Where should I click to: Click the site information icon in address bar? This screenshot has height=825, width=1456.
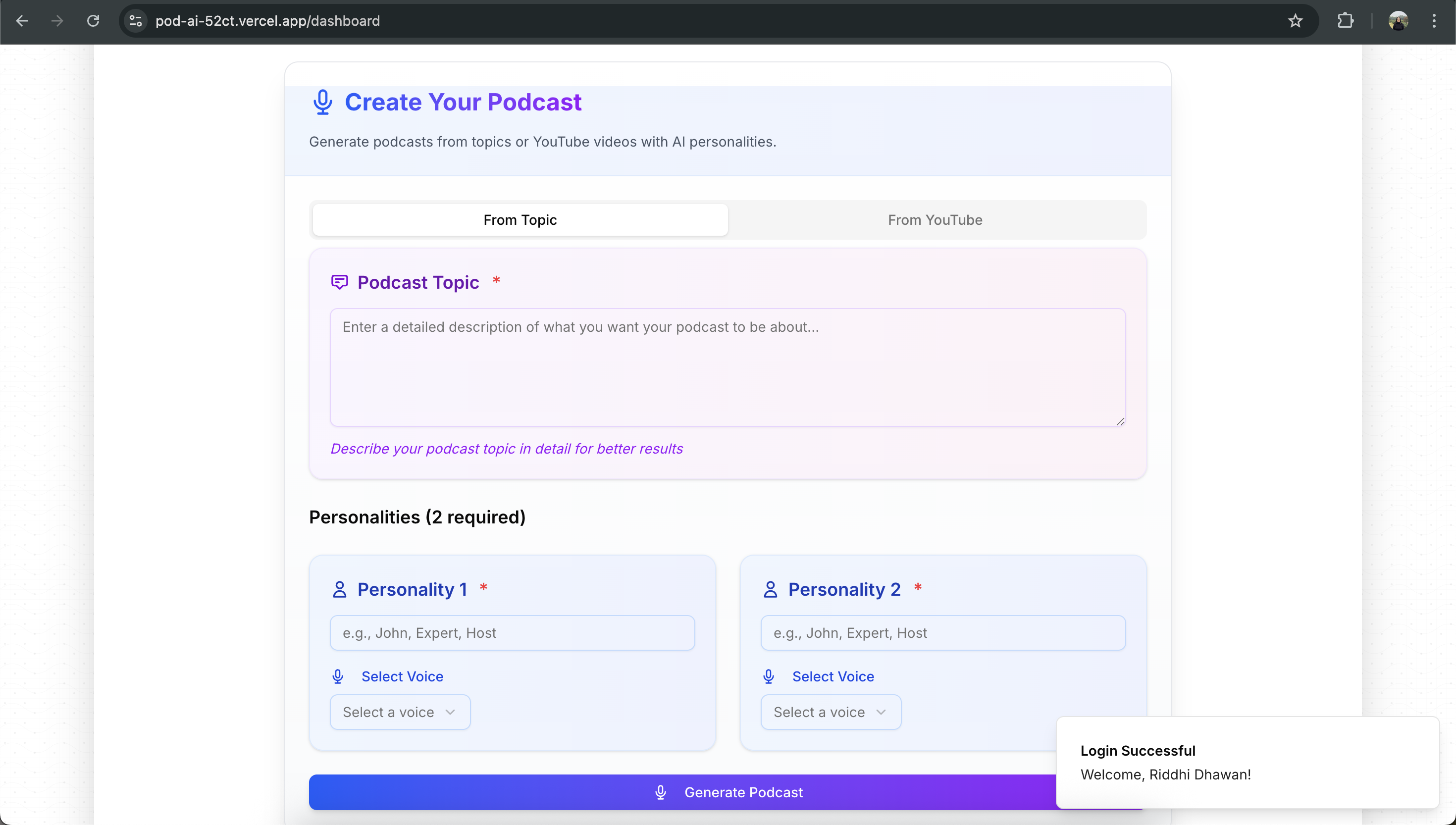[135, 21]
